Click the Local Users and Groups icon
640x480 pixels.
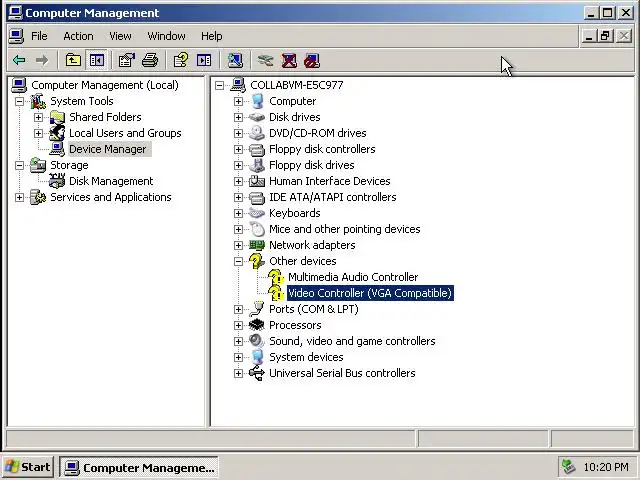click(x=57, y=133)
